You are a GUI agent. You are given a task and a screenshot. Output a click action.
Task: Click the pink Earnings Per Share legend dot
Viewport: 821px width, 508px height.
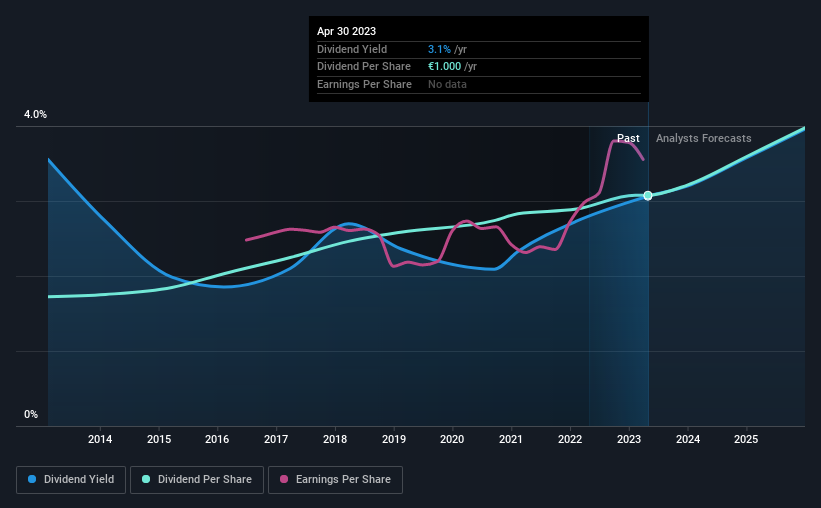point(284,479)
